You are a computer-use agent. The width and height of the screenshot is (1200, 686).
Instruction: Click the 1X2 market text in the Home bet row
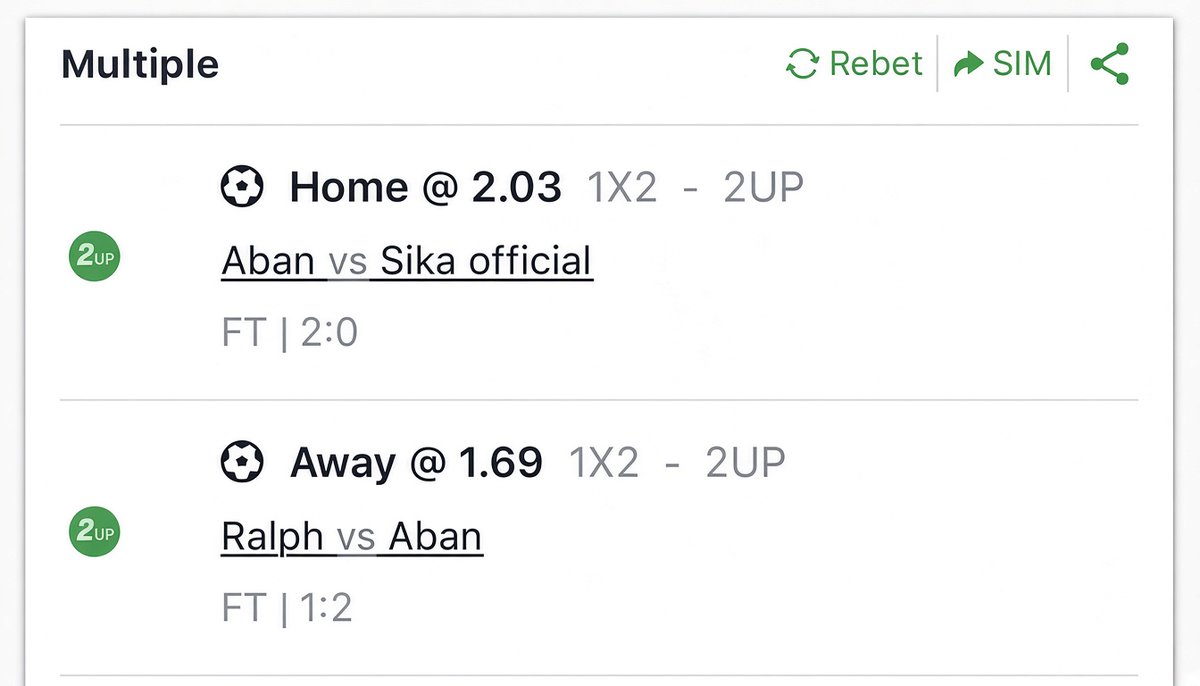tap(623, 187)
